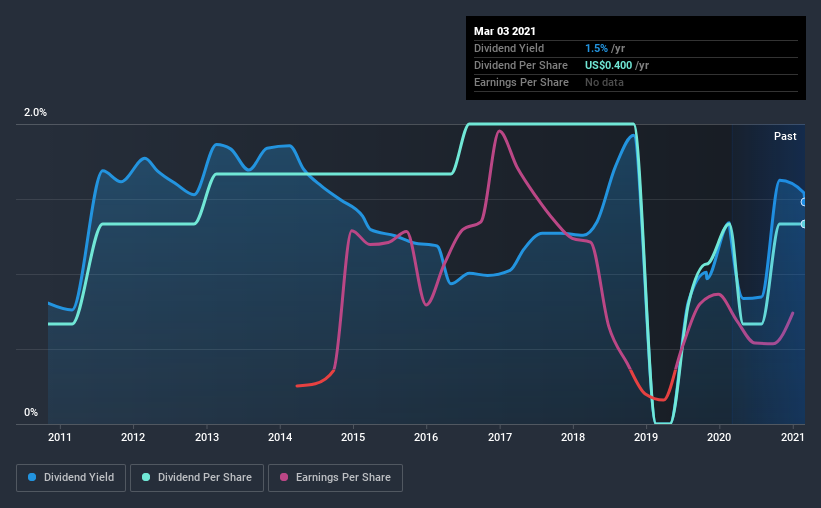Screen dimensions: 821x508
Task: Select the 2019 label on the timeline
Action: click(x=646, y=437)
